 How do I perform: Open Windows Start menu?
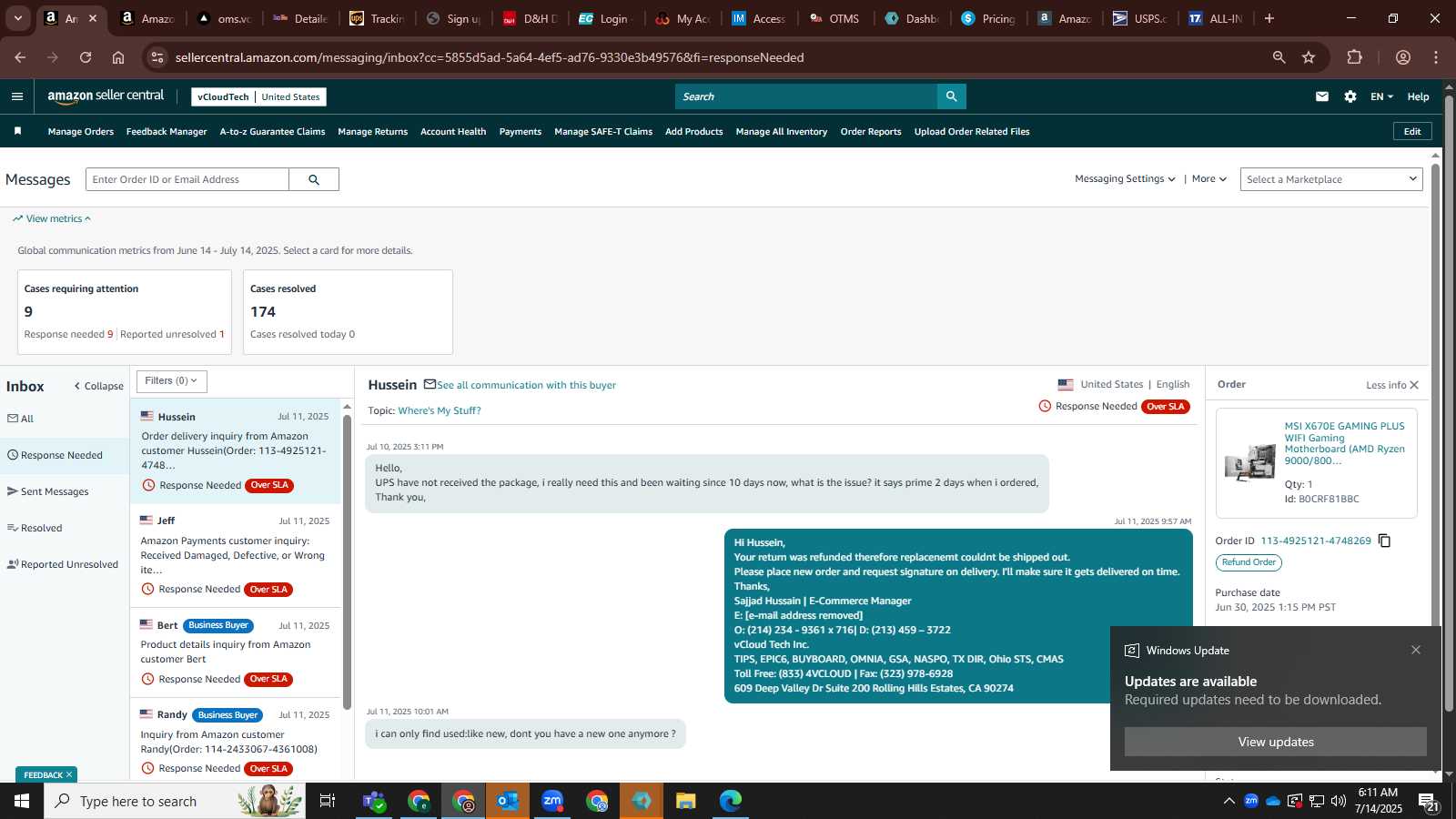pyautogui.click(x=22, y=801)
